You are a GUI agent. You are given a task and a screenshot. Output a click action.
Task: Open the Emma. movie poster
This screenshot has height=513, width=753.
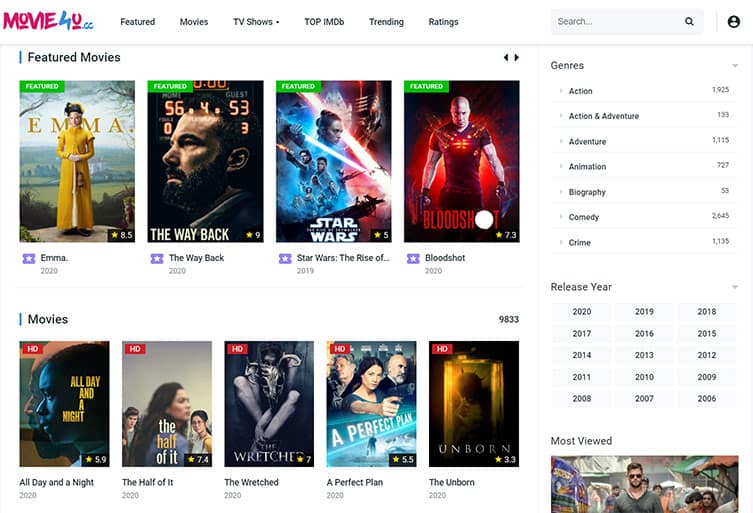point(77,161)
